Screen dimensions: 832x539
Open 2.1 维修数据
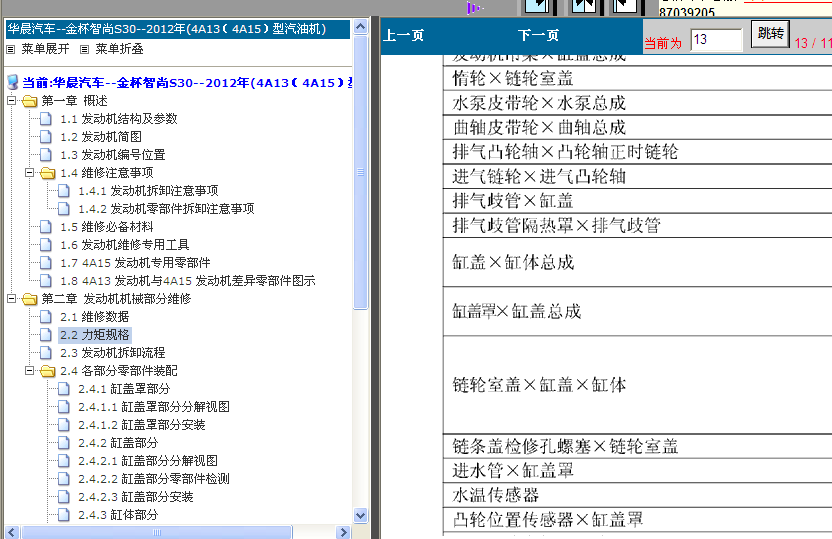tap(94, 317)
